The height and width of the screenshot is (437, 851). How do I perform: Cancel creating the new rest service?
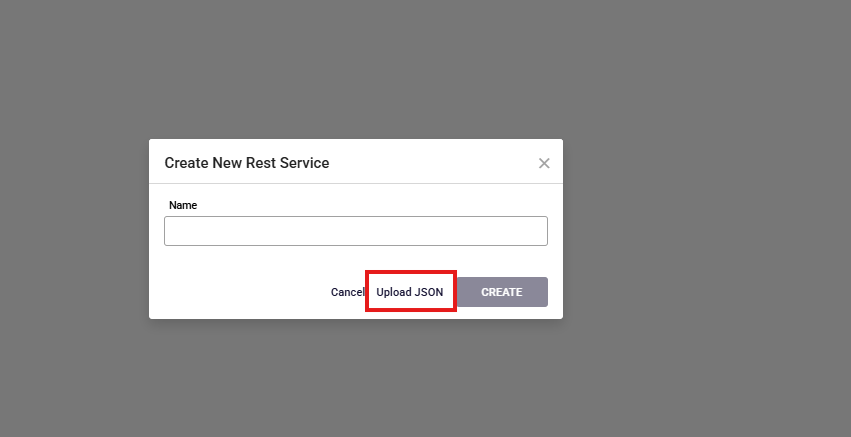coord(347,292)
